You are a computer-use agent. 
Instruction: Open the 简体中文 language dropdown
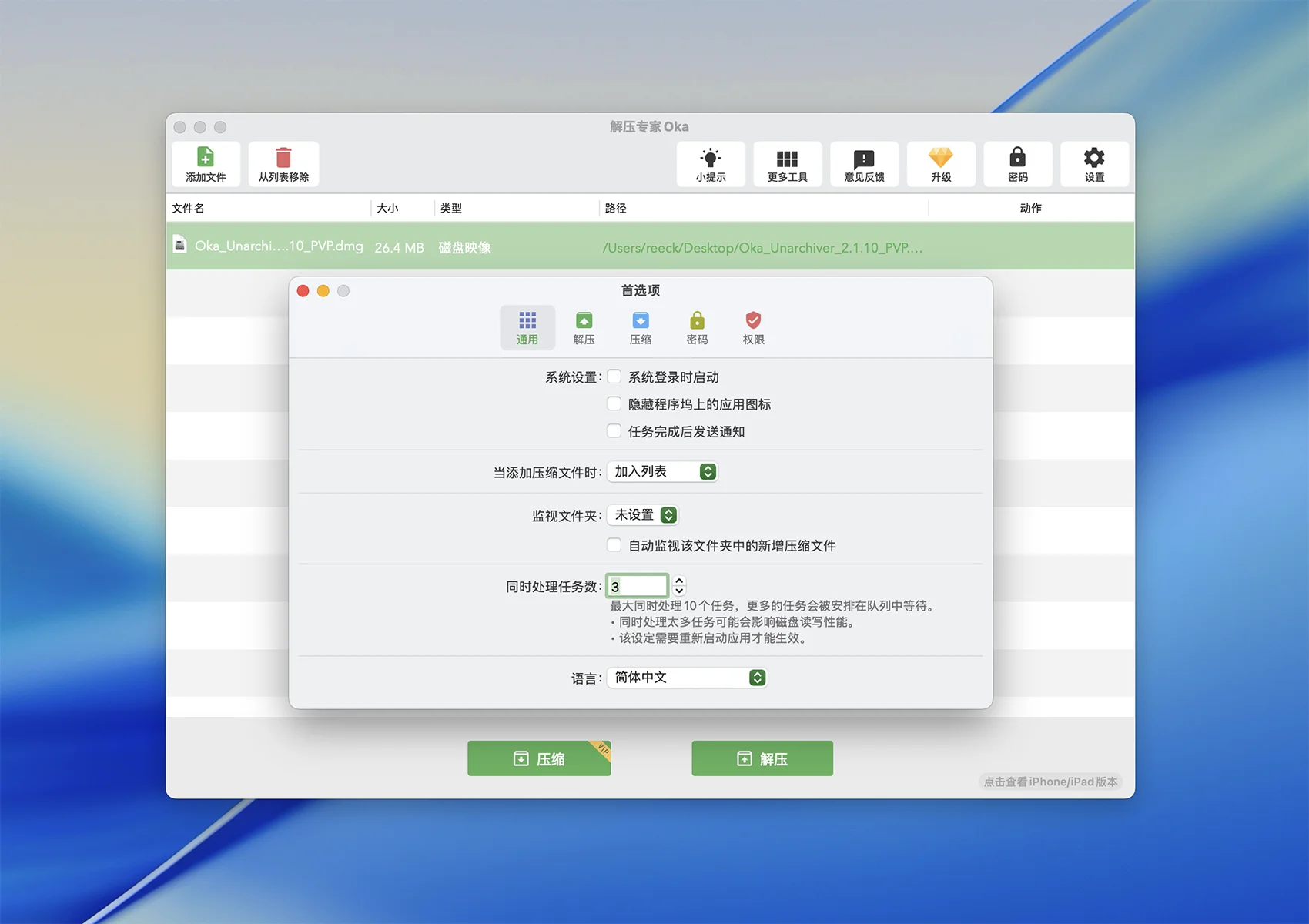click(x=688, y=678)
